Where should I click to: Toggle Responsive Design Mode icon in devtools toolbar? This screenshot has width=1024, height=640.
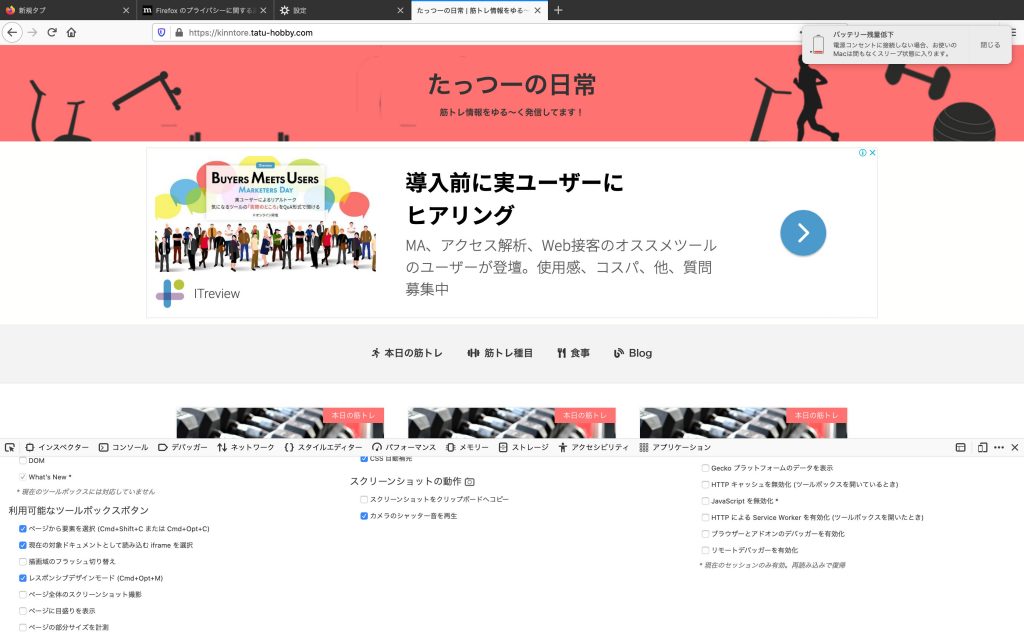[982, 447]
